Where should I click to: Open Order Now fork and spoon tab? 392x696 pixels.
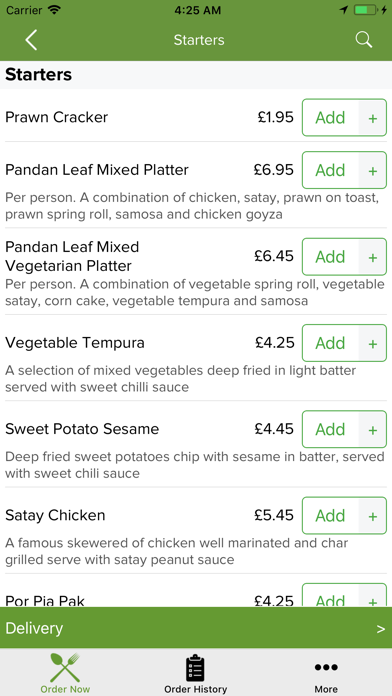(65, 672)
